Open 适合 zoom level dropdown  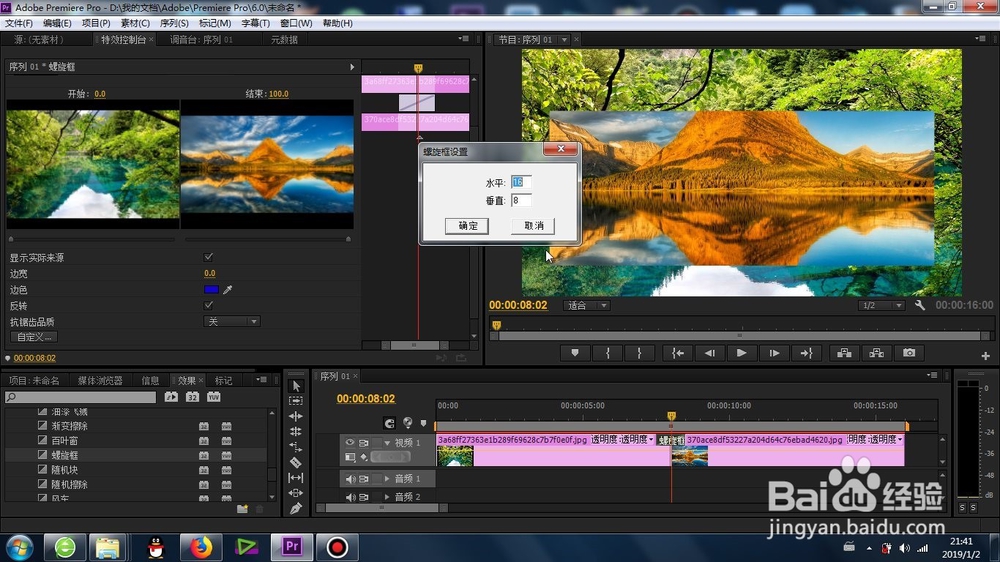(587, 306)
